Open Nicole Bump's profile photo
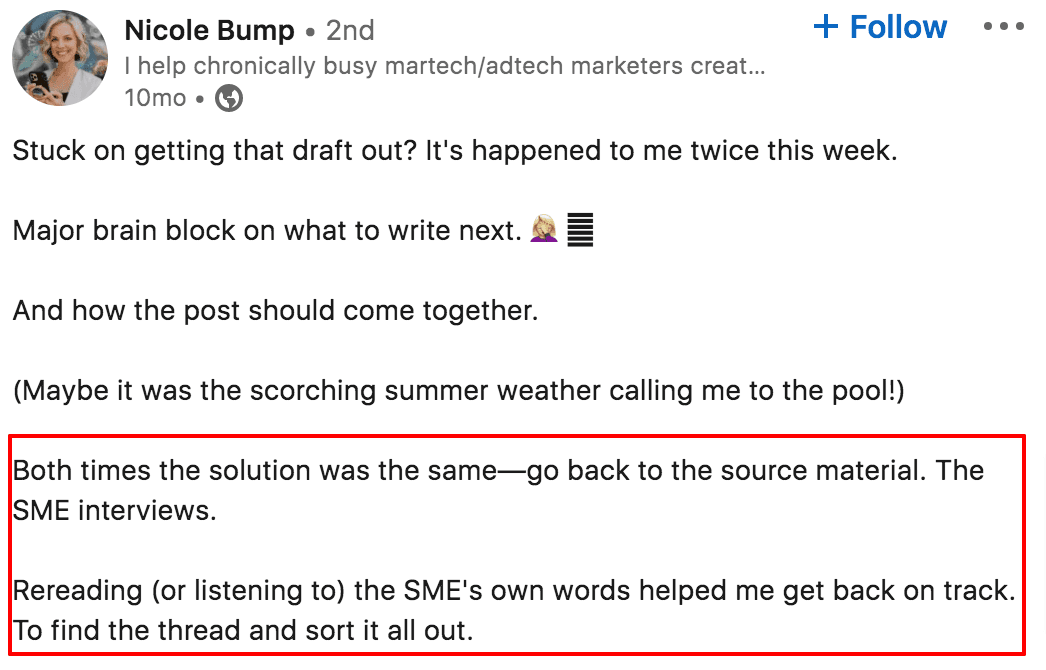Viewport: 1046px width, 670px height. (x=60, y=59)
